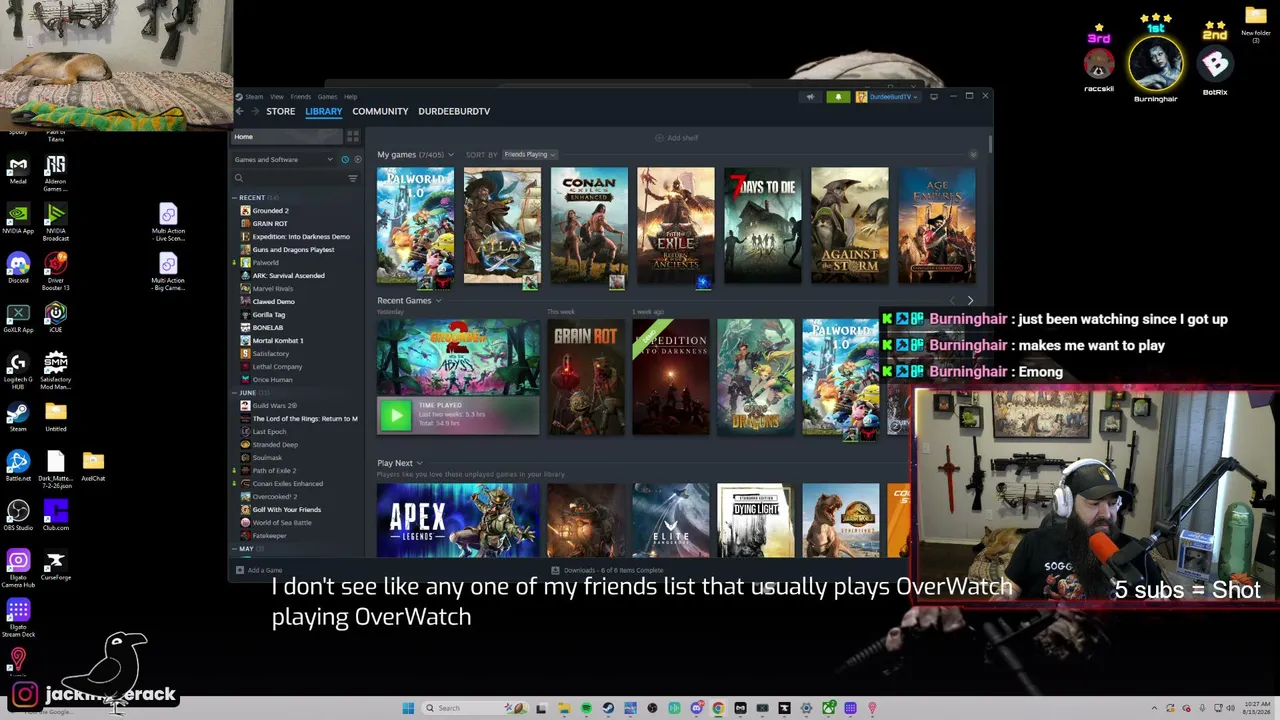Viewport: 1280px width, 720px height.
Task: Open the Windows Start button
Action: pos(408,708)
